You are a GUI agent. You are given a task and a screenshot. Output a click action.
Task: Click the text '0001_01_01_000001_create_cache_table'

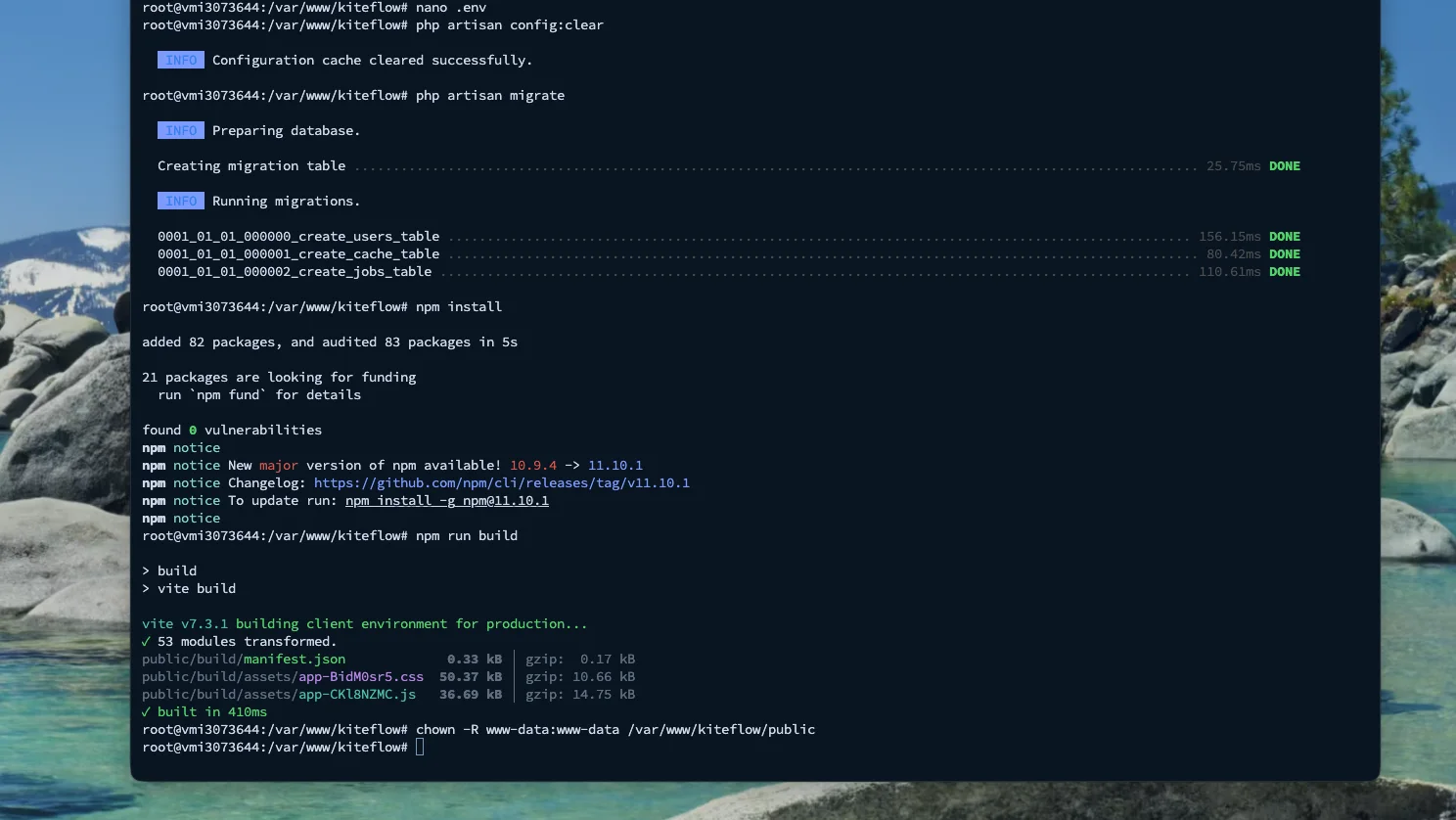coord(298,253)
